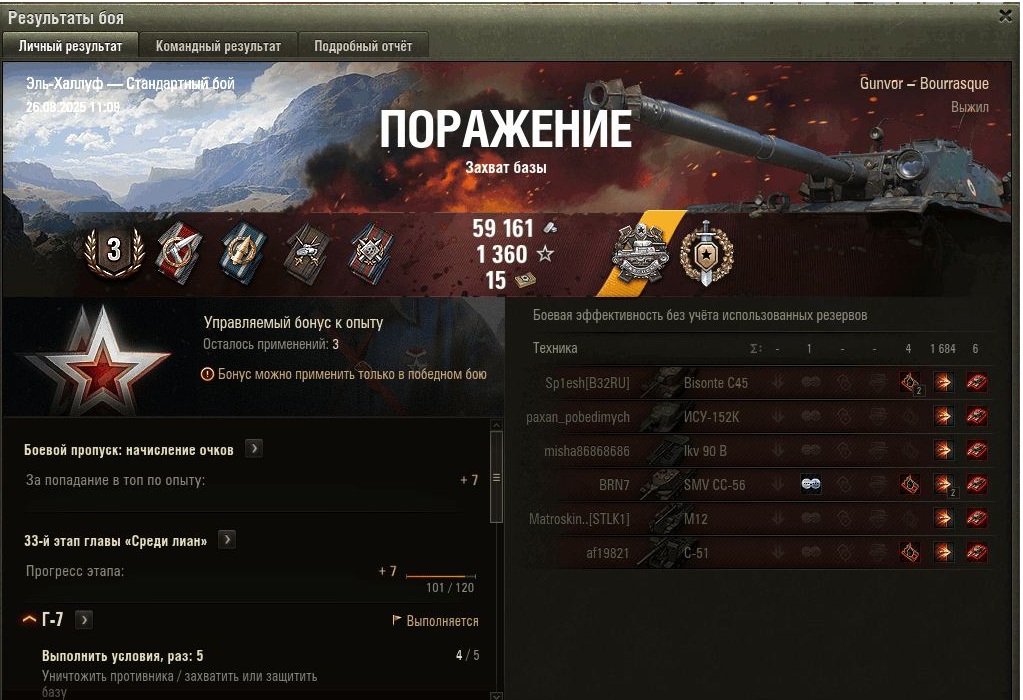Click the critical hit icon in Bisonte C45 row
This screenshot has width=1023, height=700.
[909, 382]
